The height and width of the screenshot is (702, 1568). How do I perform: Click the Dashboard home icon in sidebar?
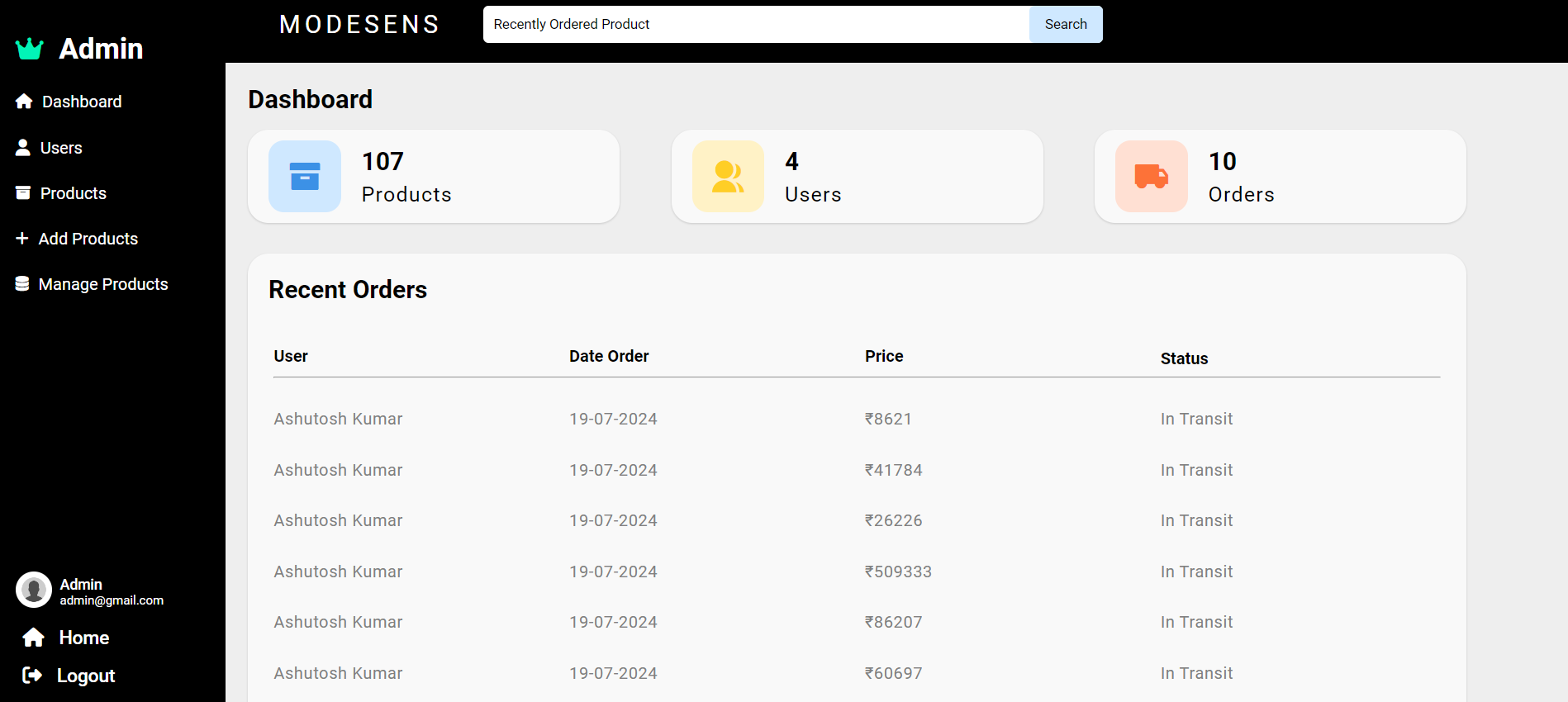point(24,101)
